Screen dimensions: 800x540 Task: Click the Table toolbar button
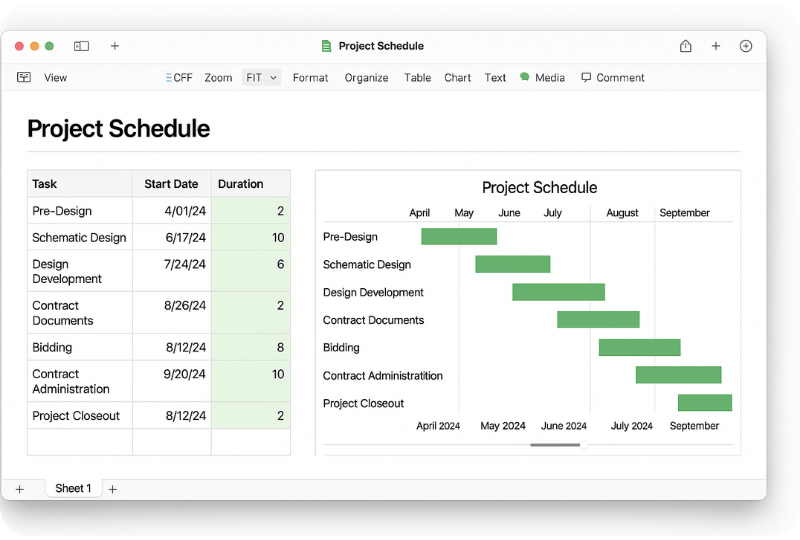[x=417, y=78]
